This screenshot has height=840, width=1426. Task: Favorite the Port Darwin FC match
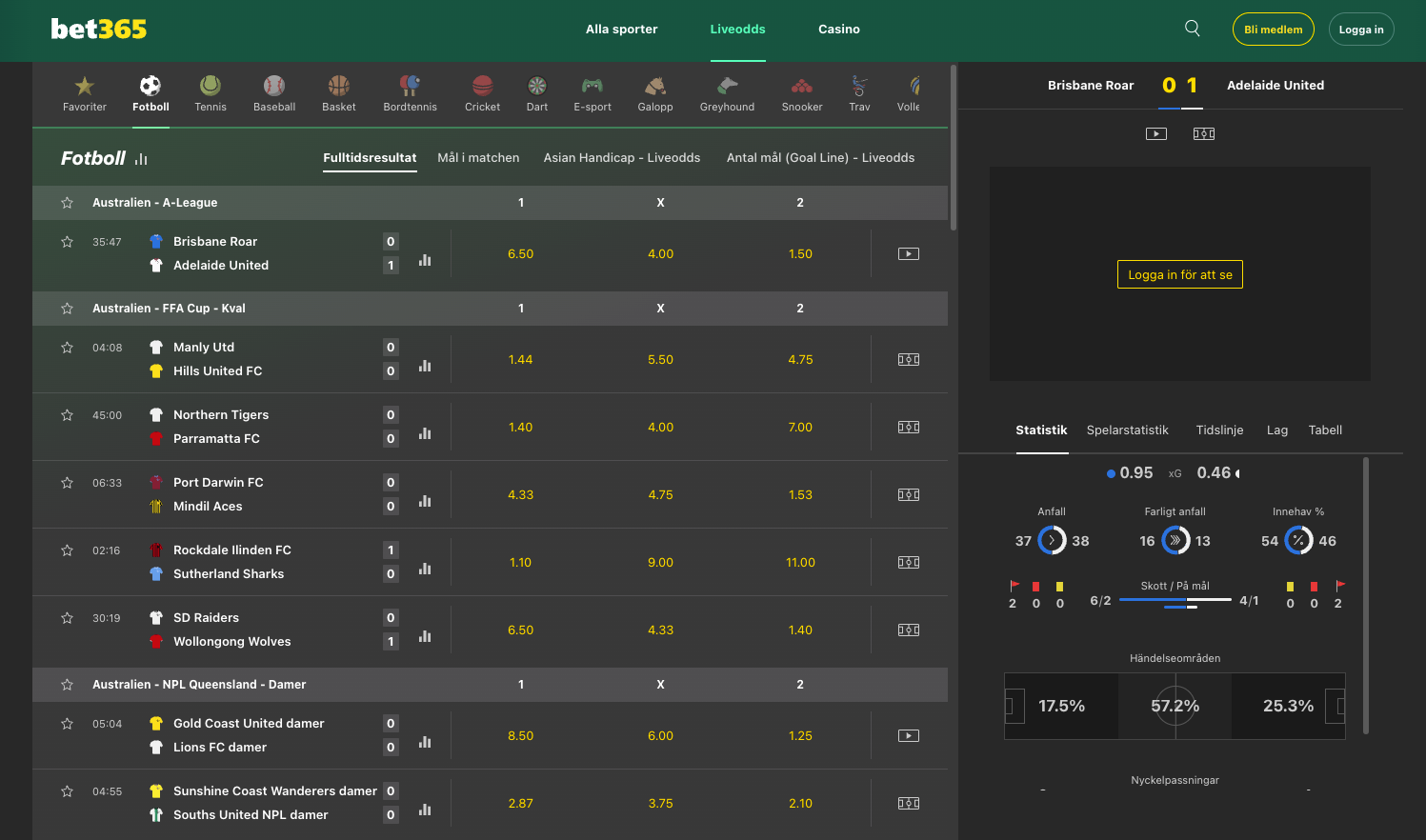[67, 482]
